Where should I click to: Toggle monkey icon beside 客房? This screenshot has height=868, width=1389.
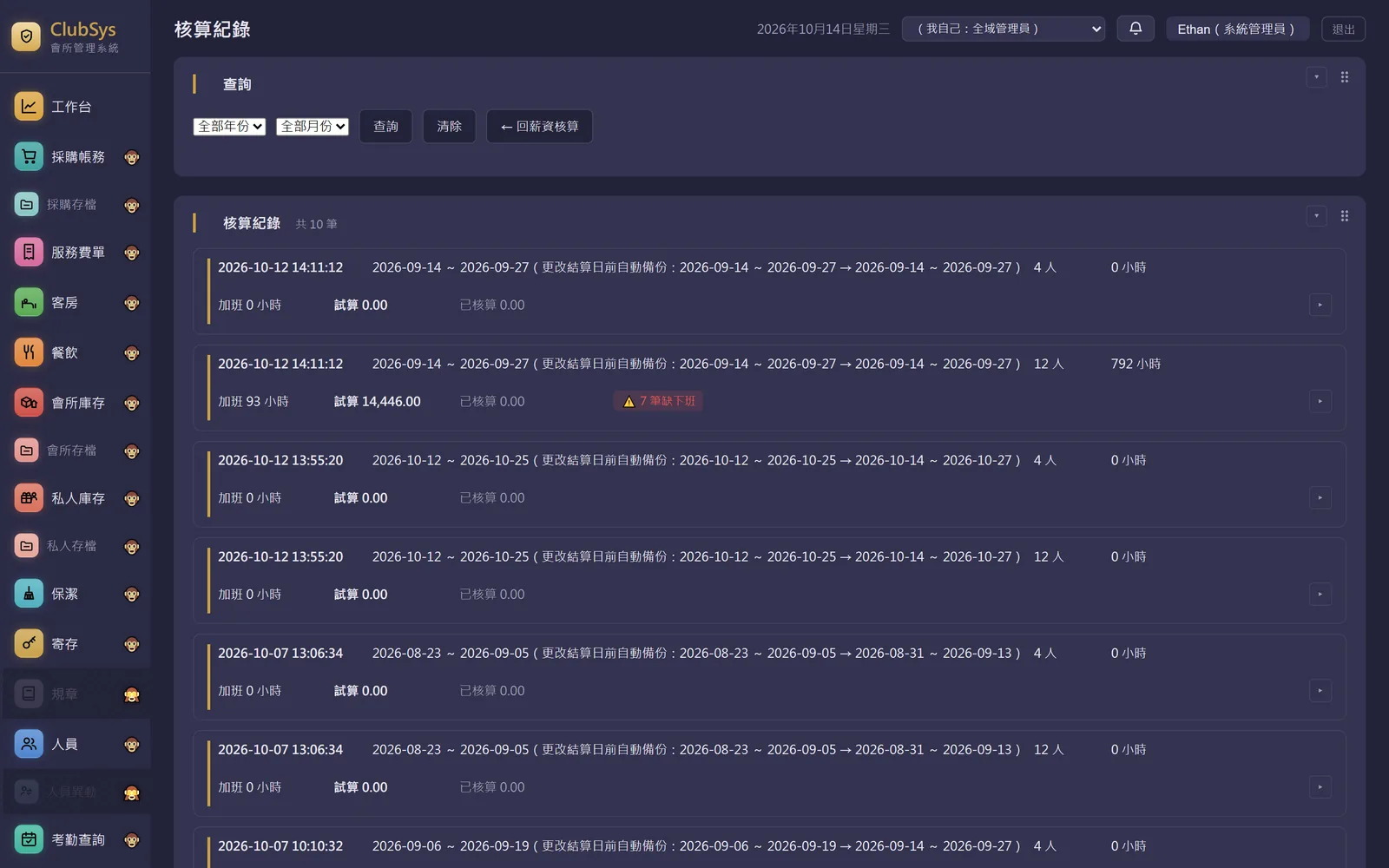click(132, 303)
